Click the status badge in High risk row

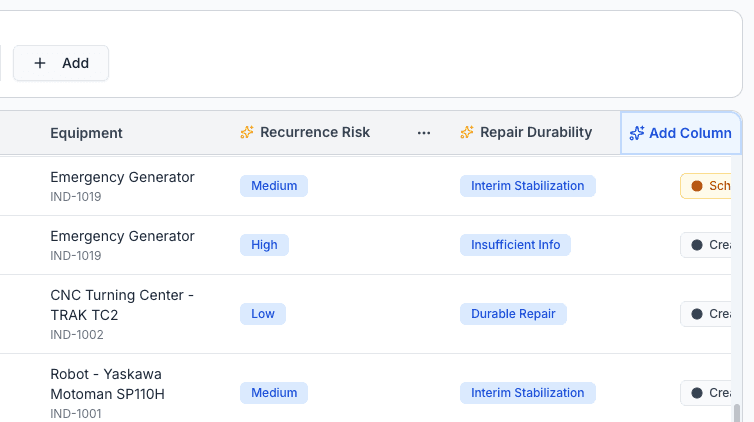[x=706, y=245]
